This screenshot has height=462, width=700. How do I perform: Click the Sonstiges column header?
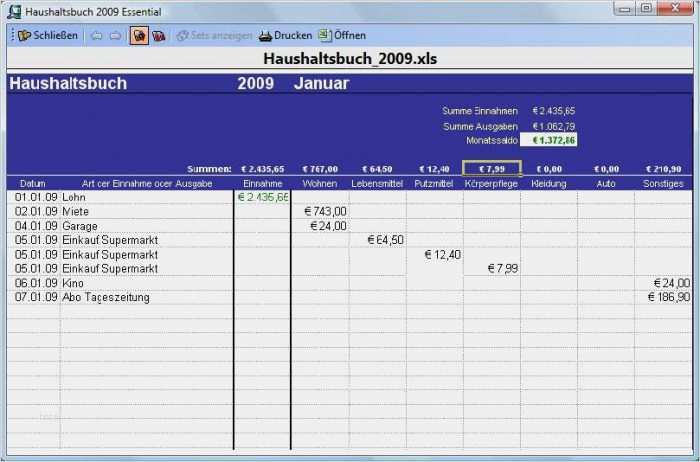coord(663,183)
